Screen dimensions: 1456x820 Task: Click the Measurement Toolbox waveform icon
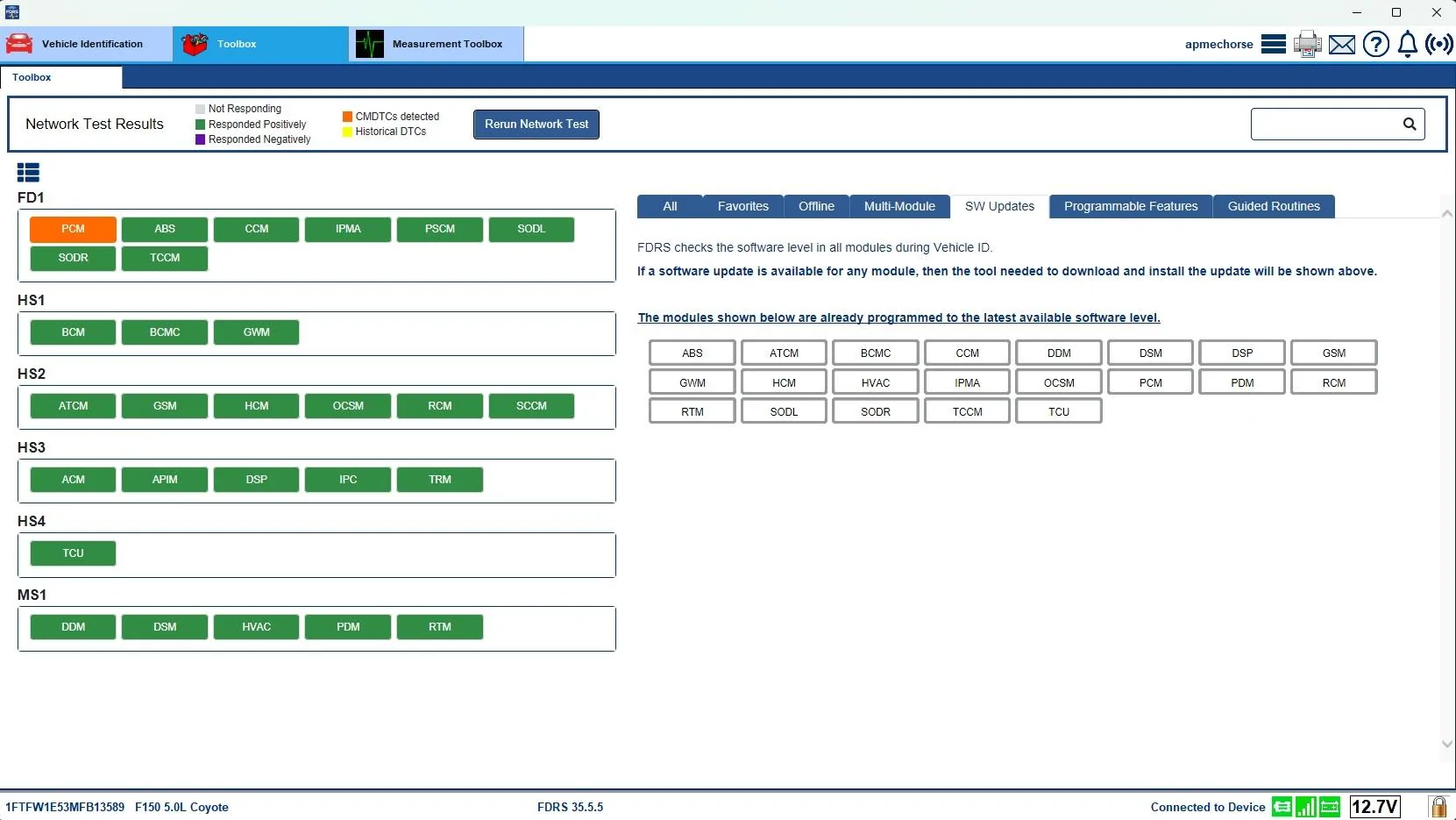tap(370, 44)
